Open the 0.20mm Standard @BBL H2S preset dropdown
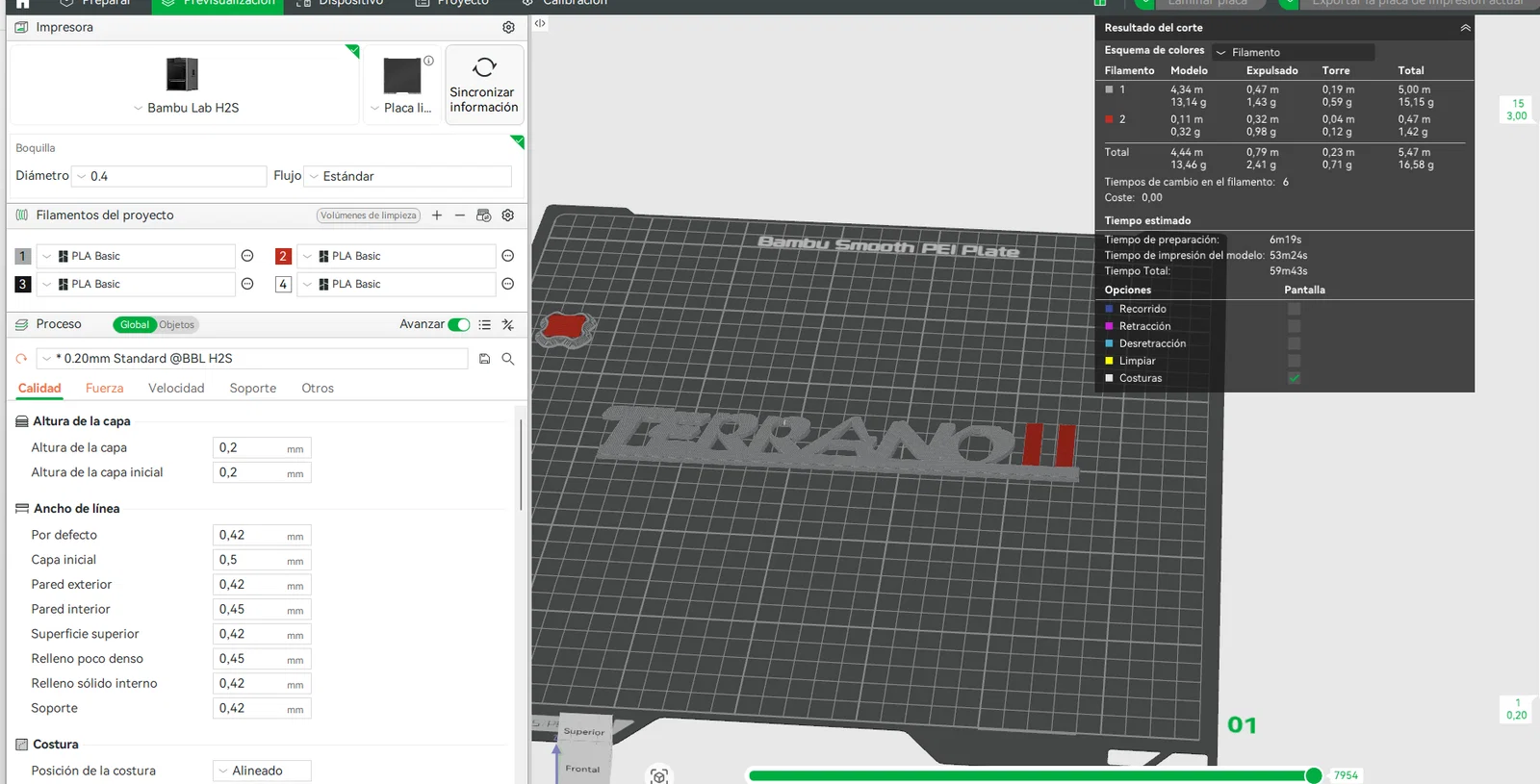This screenshot has height=784, width=1540. [252, 359]
